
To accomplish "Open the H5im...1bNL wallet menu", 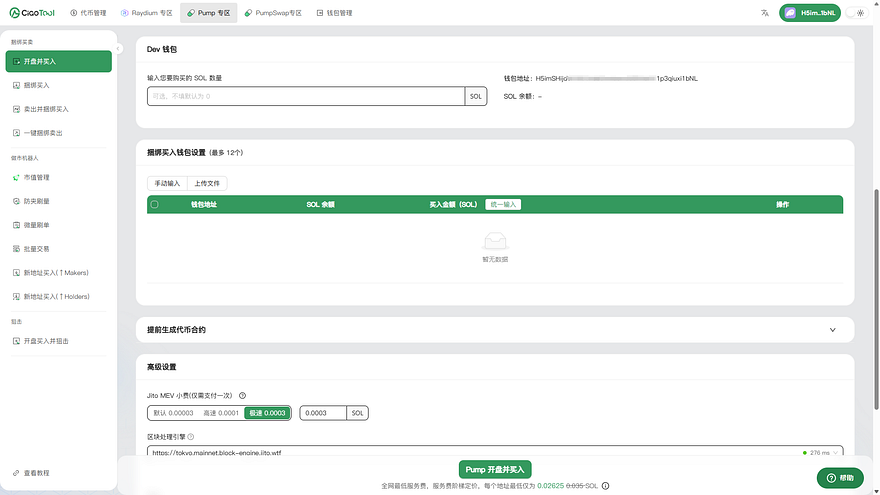I will point(809,13).
